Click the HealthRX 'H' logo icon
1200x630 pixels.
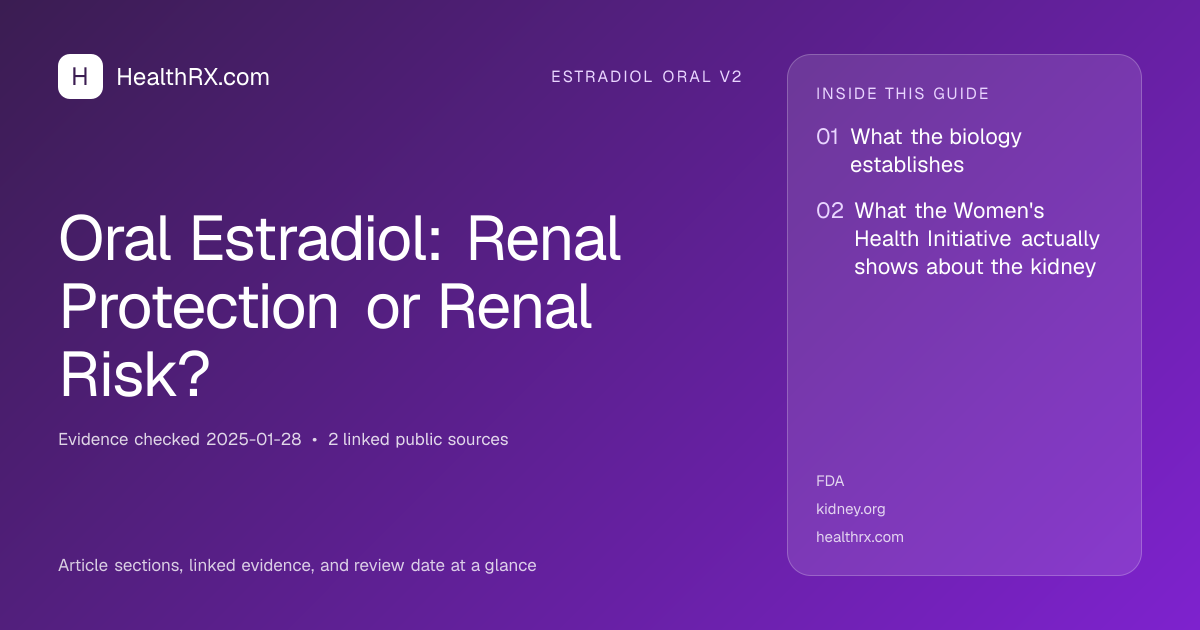pos(80,77)
